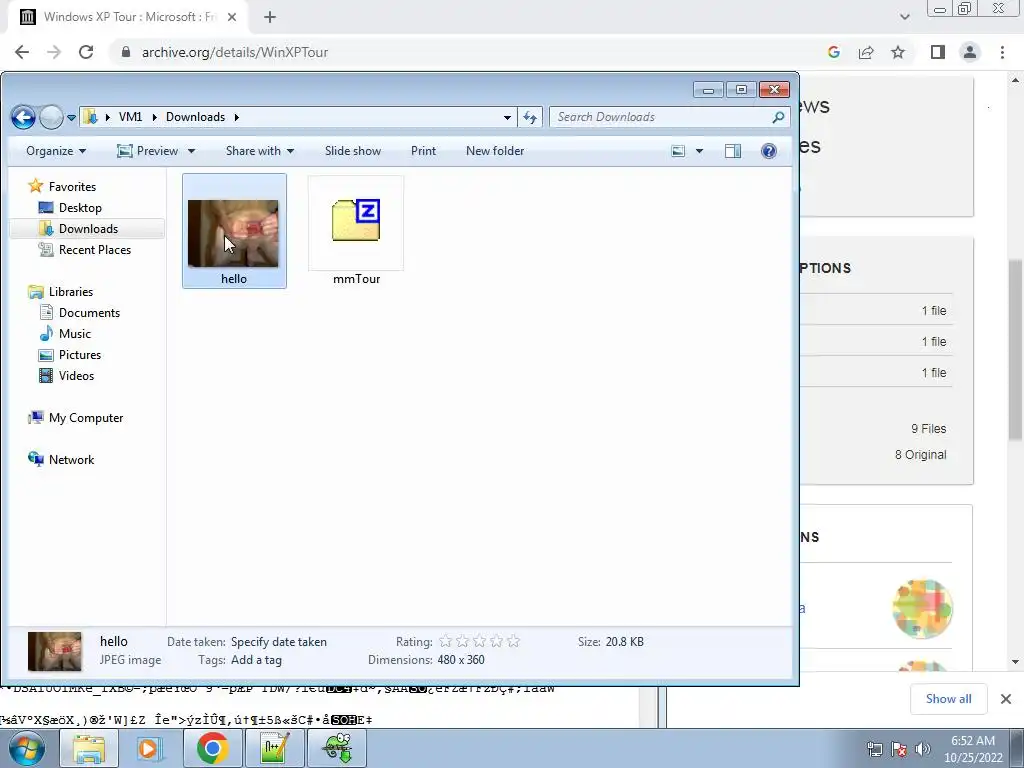The height and width of the screenshot is (768, 1024).
Task: Bookmark this page with the star icon
Action: [898, 52]
